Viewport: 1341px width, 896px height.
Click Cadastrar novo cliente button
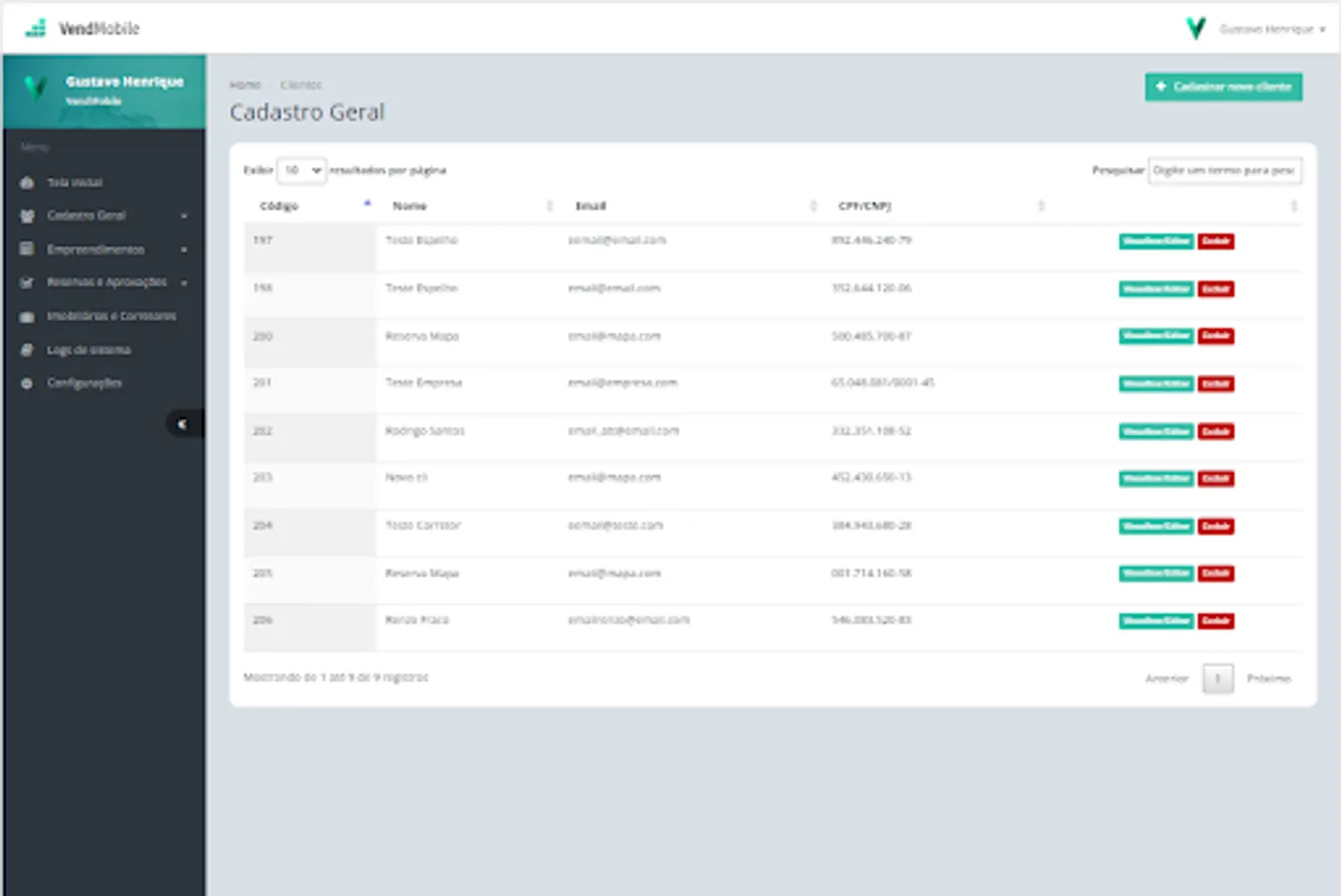(x=1224, y=87)
